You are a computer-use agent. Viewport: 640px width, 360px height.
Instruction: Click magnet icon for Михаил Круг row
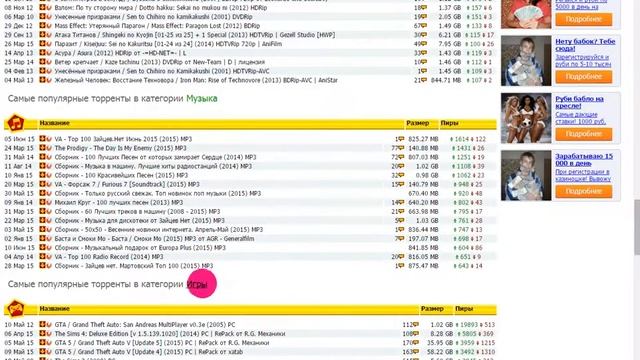(49, 202)
